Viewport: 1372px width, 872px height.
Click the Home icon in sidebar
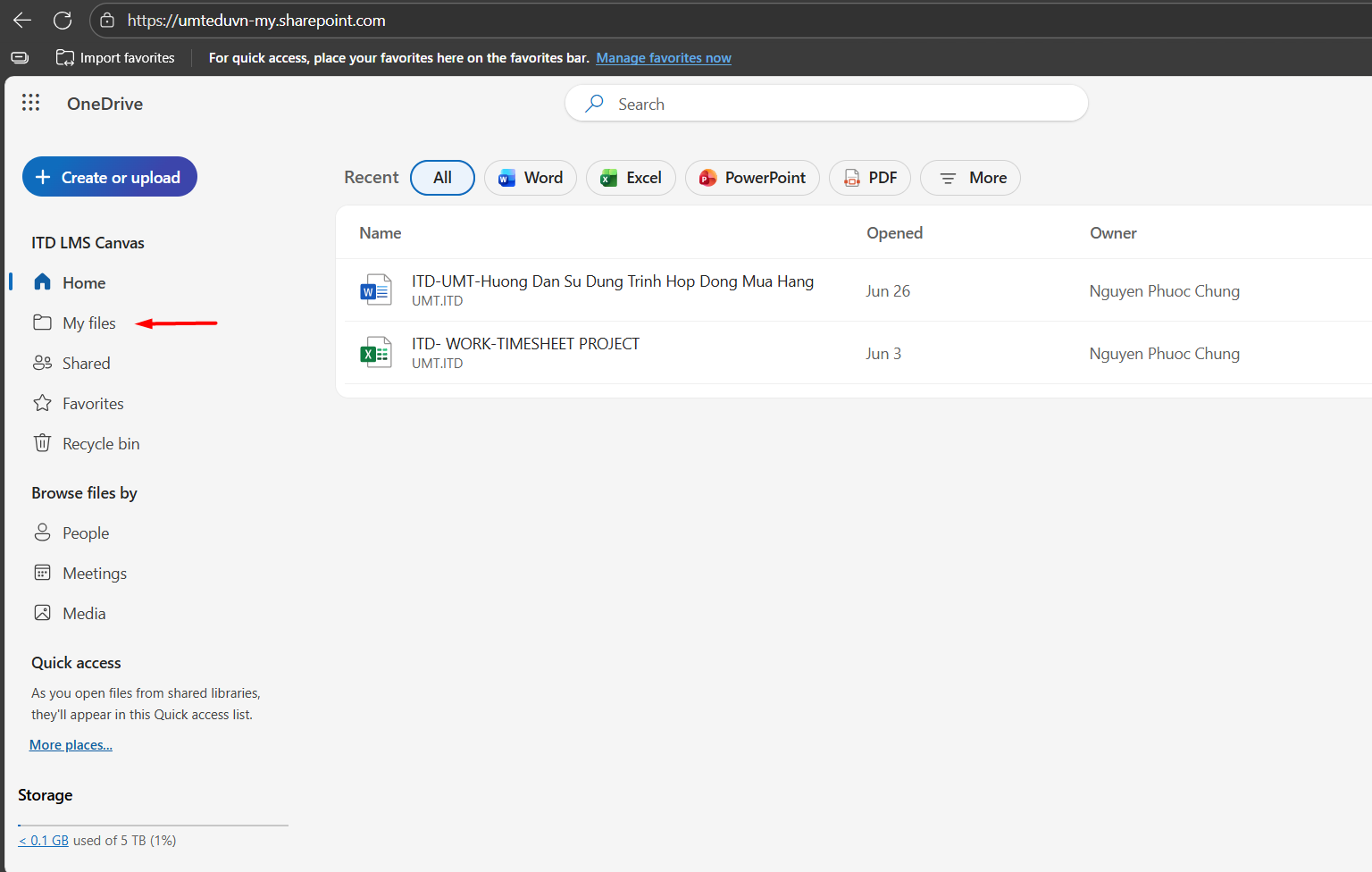pyautogui.click(x=42, y=282)
